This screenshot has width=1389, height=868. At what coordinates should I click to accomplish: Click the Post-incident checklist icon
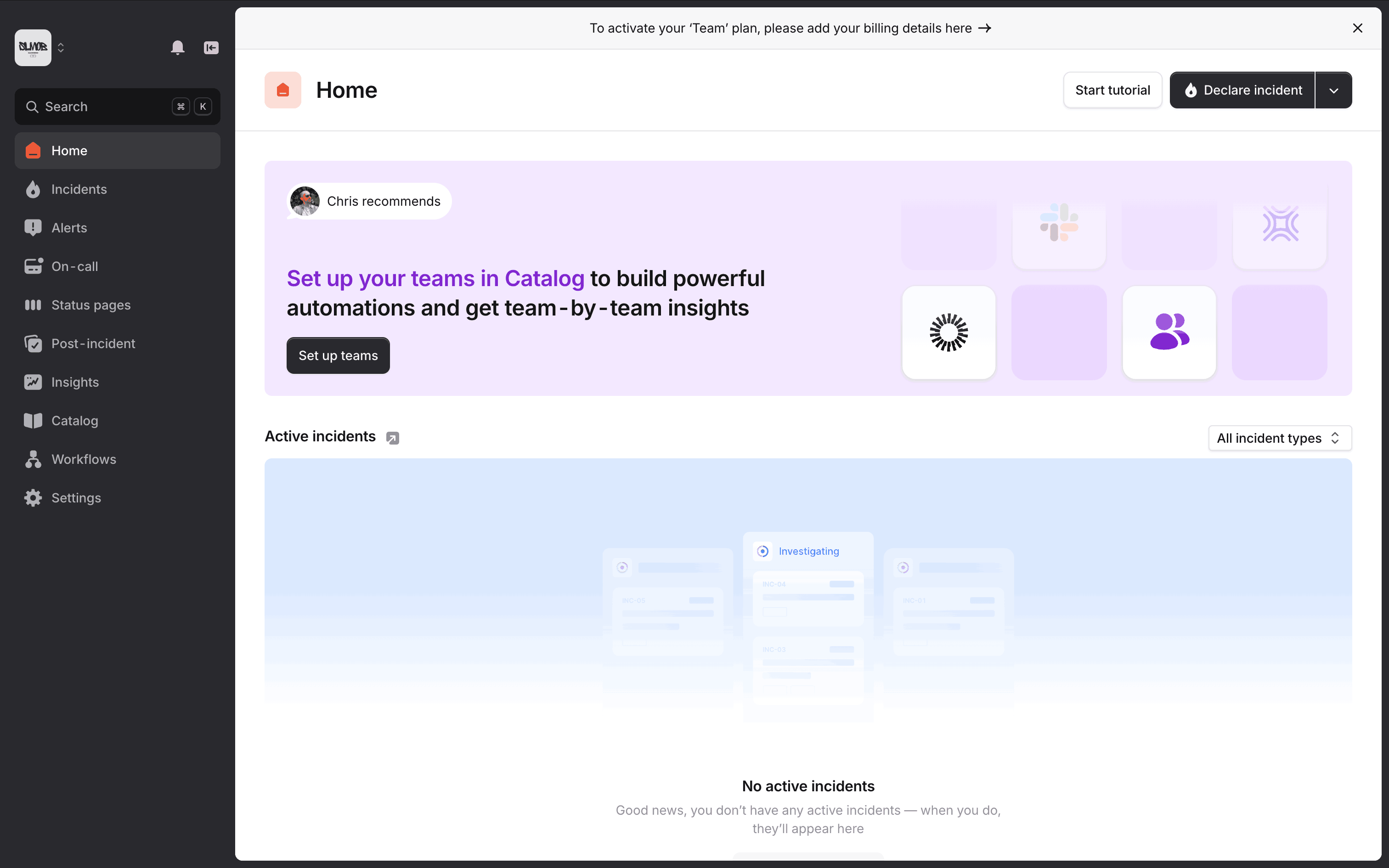tap(33, 344)
